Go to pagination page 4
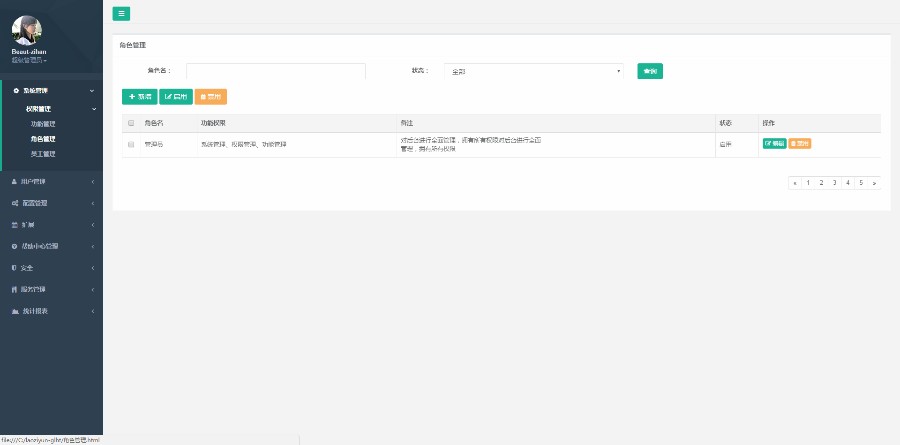This screenshot has width=900, height=445. 848,183
